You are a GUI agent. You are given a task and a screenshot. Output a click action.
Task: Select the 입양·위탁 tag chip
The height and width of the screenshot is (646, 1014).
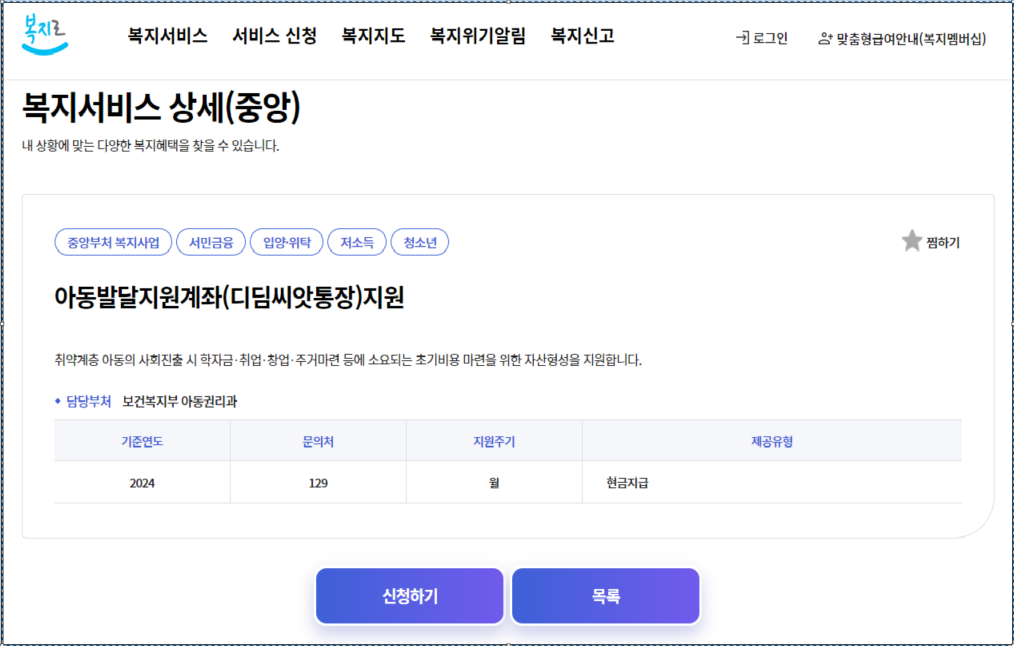[288, 242]
